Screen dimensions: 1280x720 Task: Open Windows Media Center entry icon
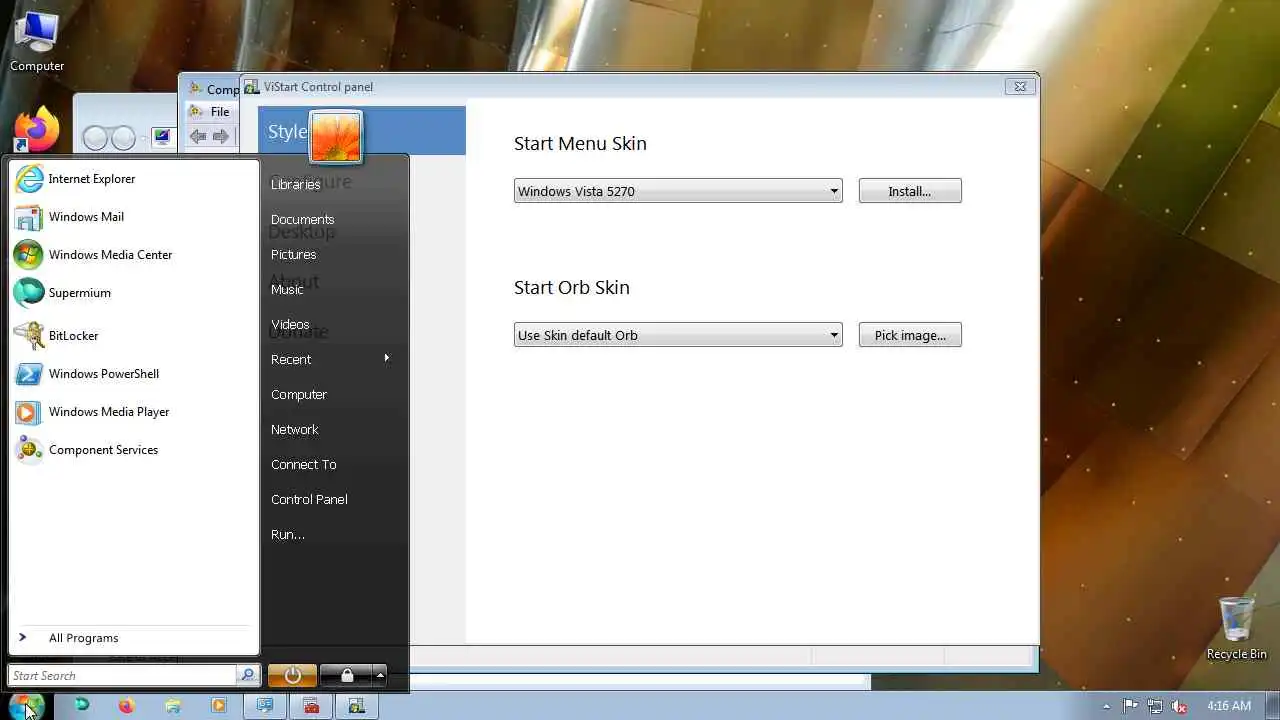point(28,255)
